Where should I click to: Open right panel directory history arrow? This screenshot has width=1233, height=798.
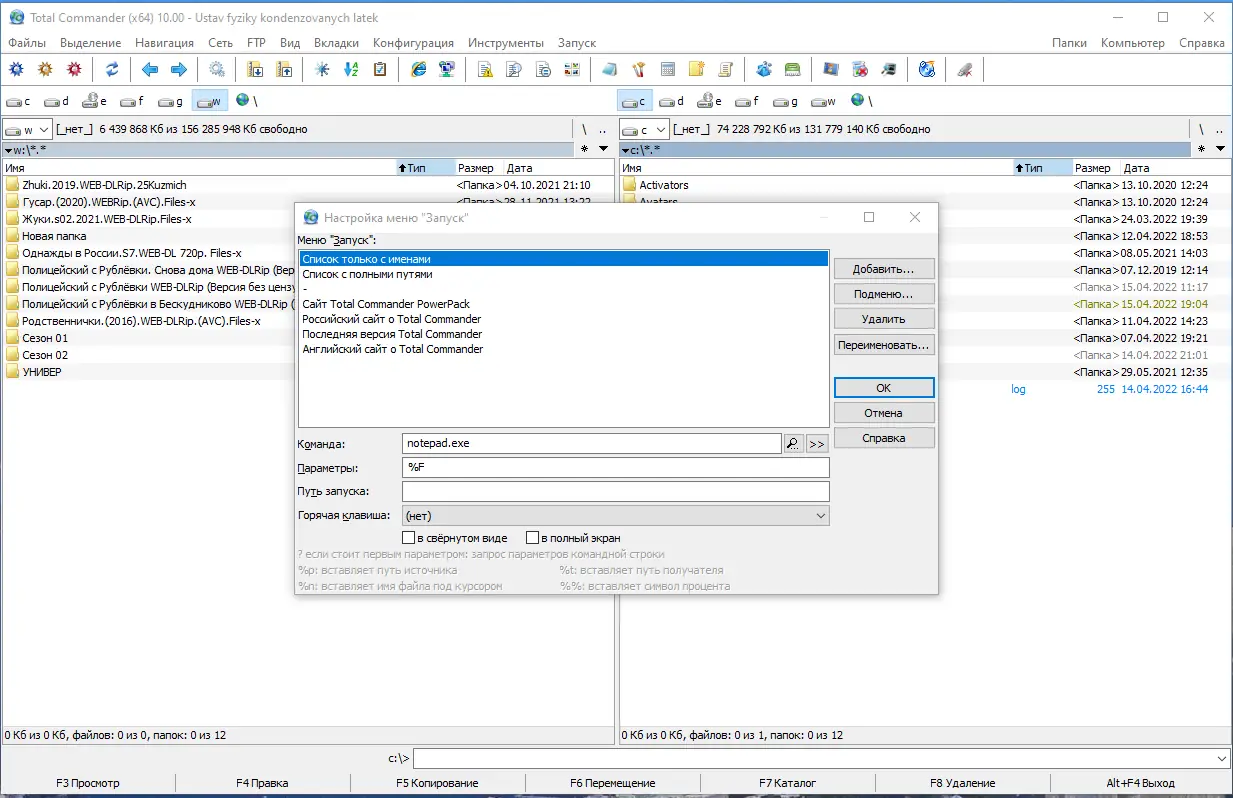tap(1221, 149)
